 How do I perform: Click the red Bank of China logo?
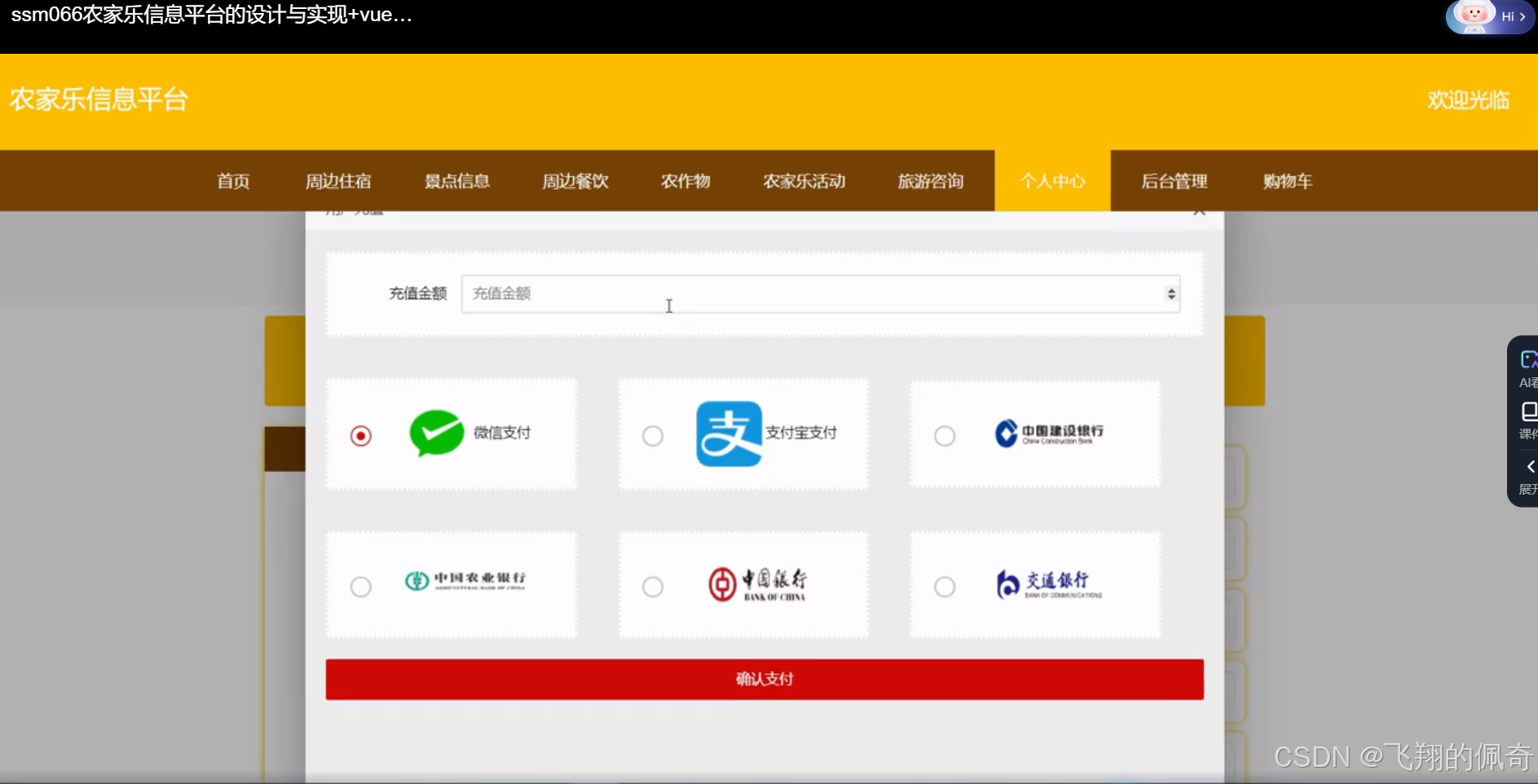(757, 584)
